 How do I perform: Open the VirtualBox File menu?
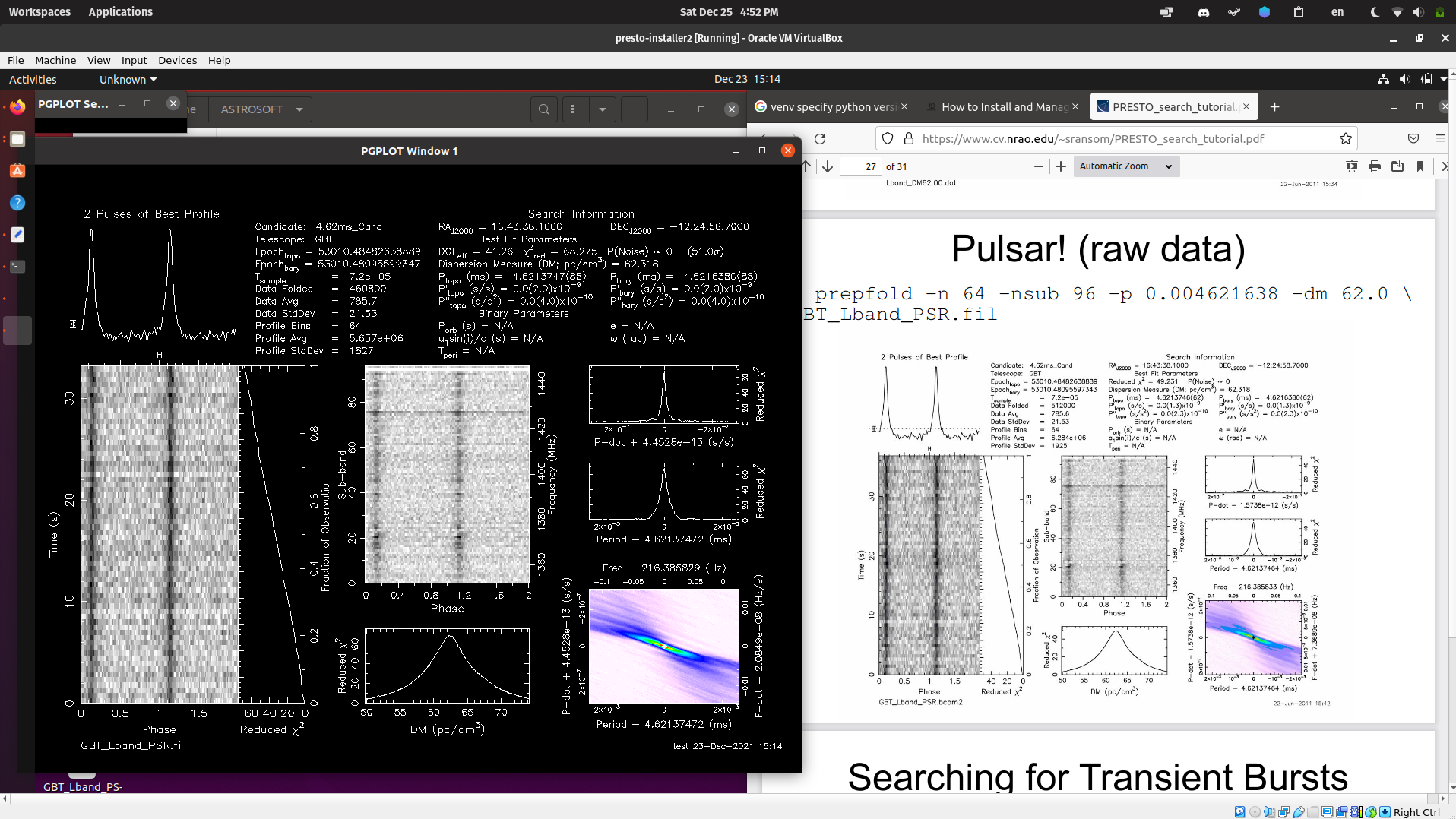[x=16, y=60]
